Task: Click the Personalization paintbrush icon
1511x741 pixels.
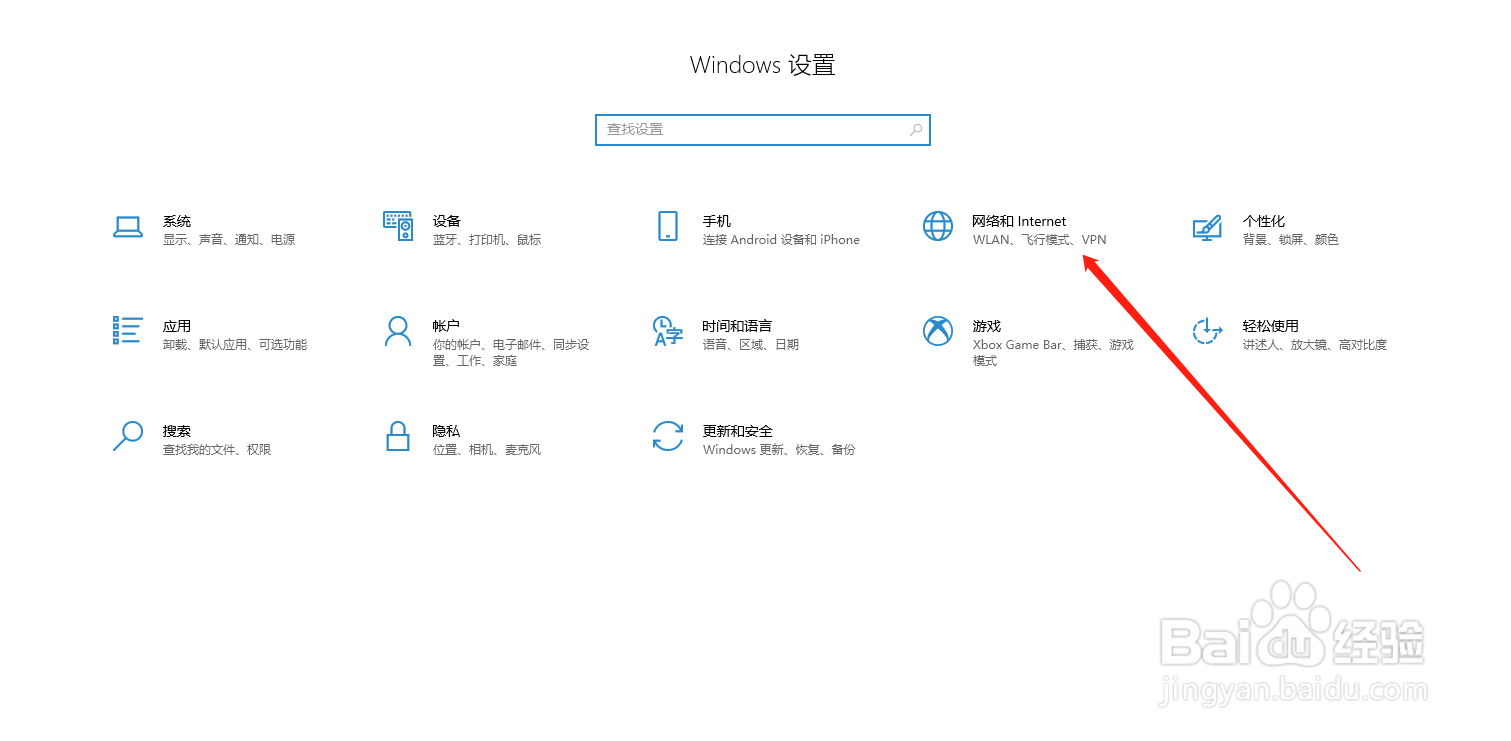Action: pyautogui.click(x=1208, y=227)
